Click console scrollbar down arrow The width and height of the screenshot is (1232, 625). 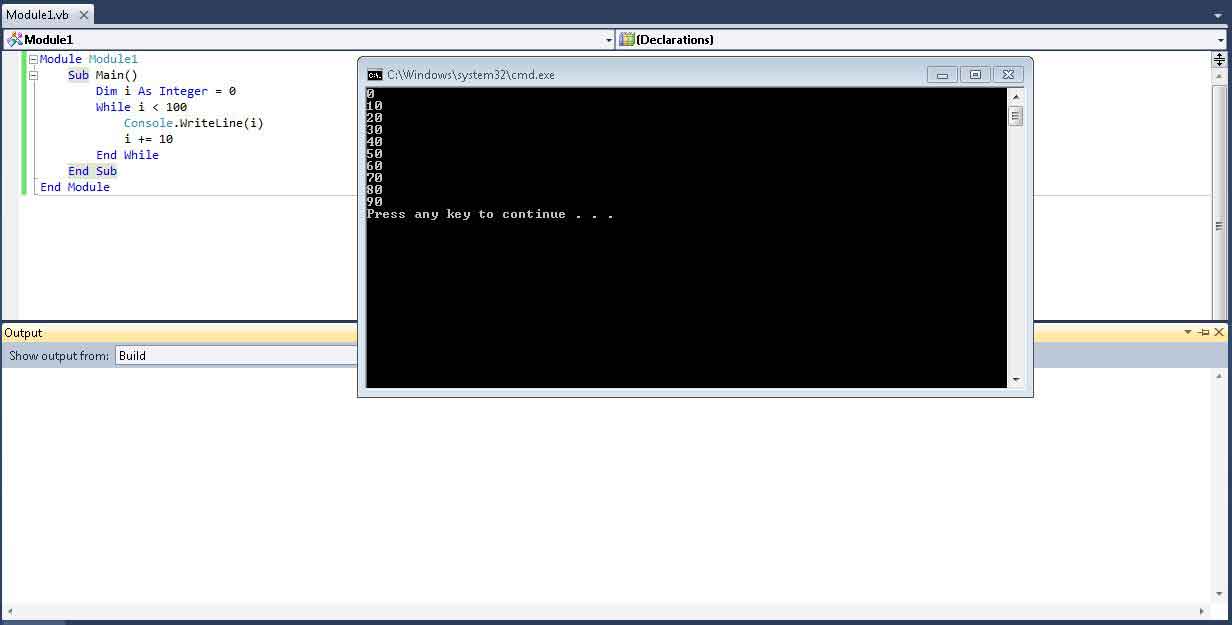(1016, 379)
